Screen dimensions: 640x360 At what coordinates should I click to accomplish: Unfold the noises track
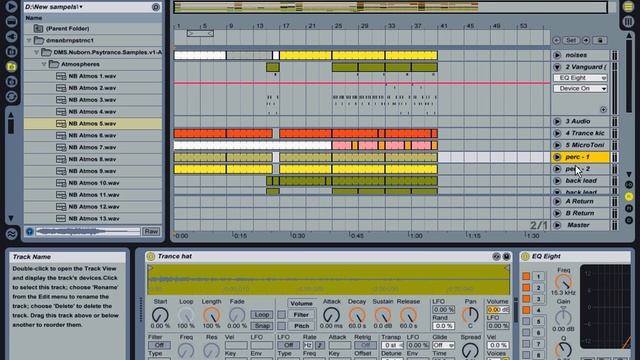pos(557,55)
